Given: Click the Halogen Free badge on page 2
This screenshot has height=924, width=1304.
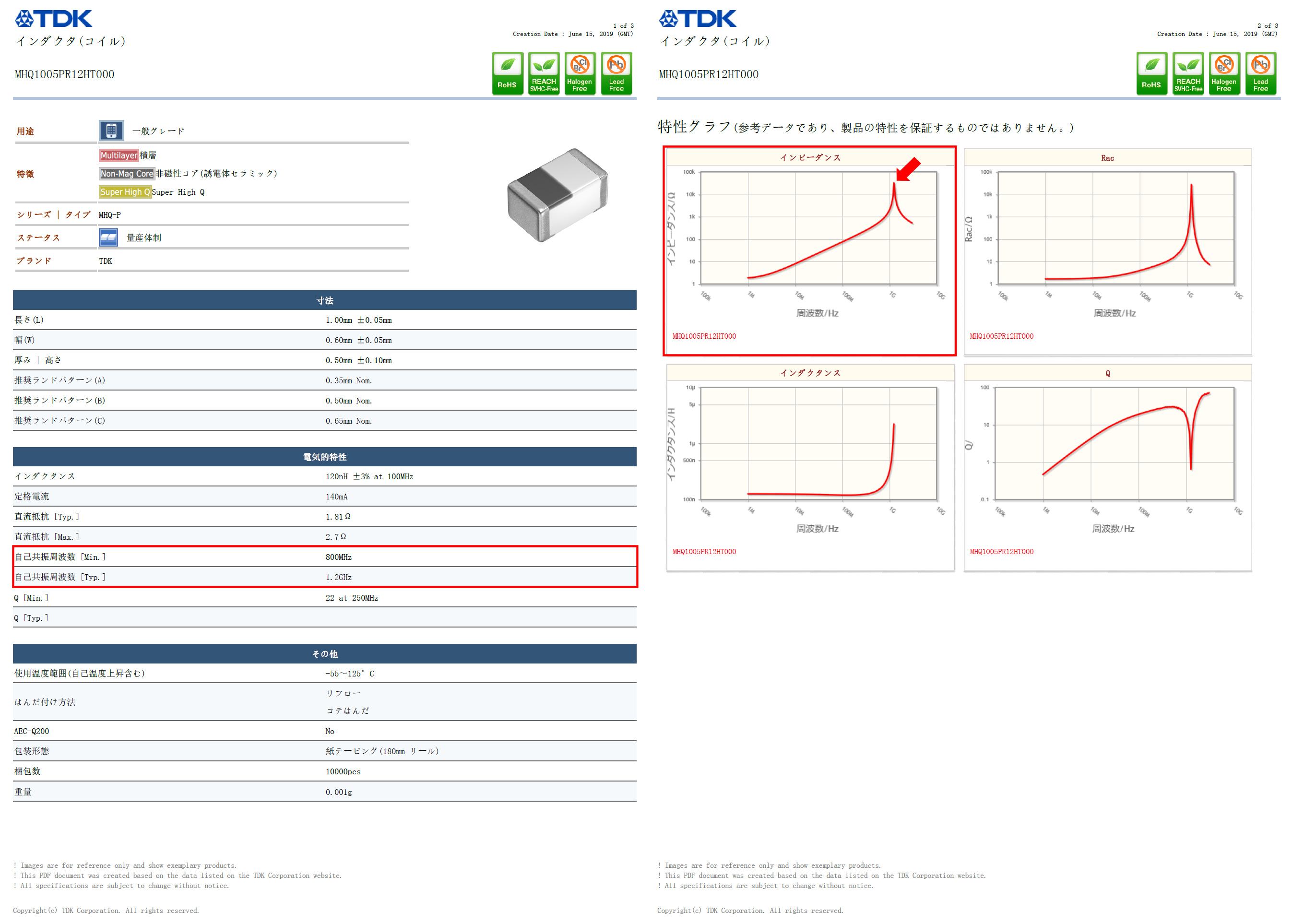Looking at the screenshot, I should pos(1225,73).
